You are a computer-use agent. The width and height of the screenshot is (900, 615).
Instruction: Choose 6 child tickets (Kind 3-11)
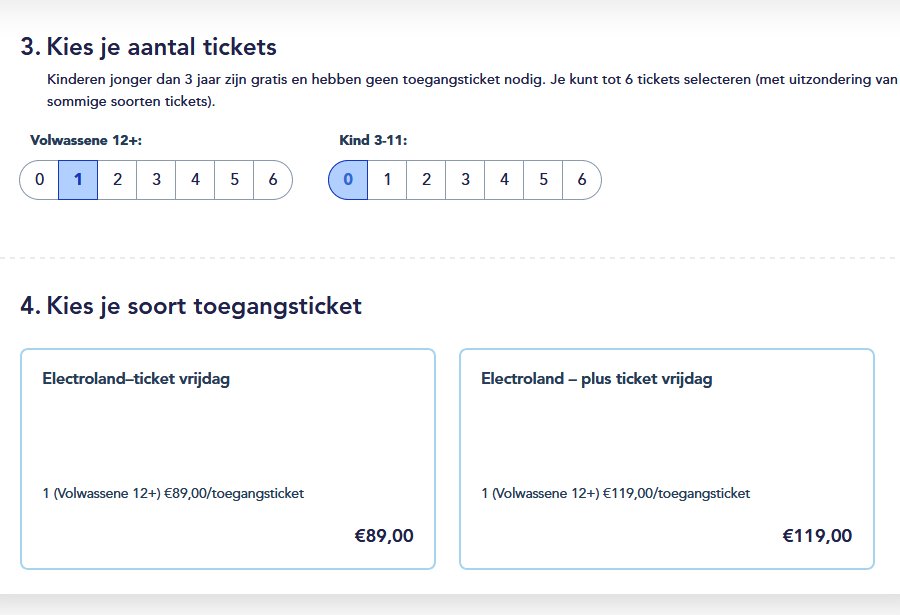[x=581, y=180]
